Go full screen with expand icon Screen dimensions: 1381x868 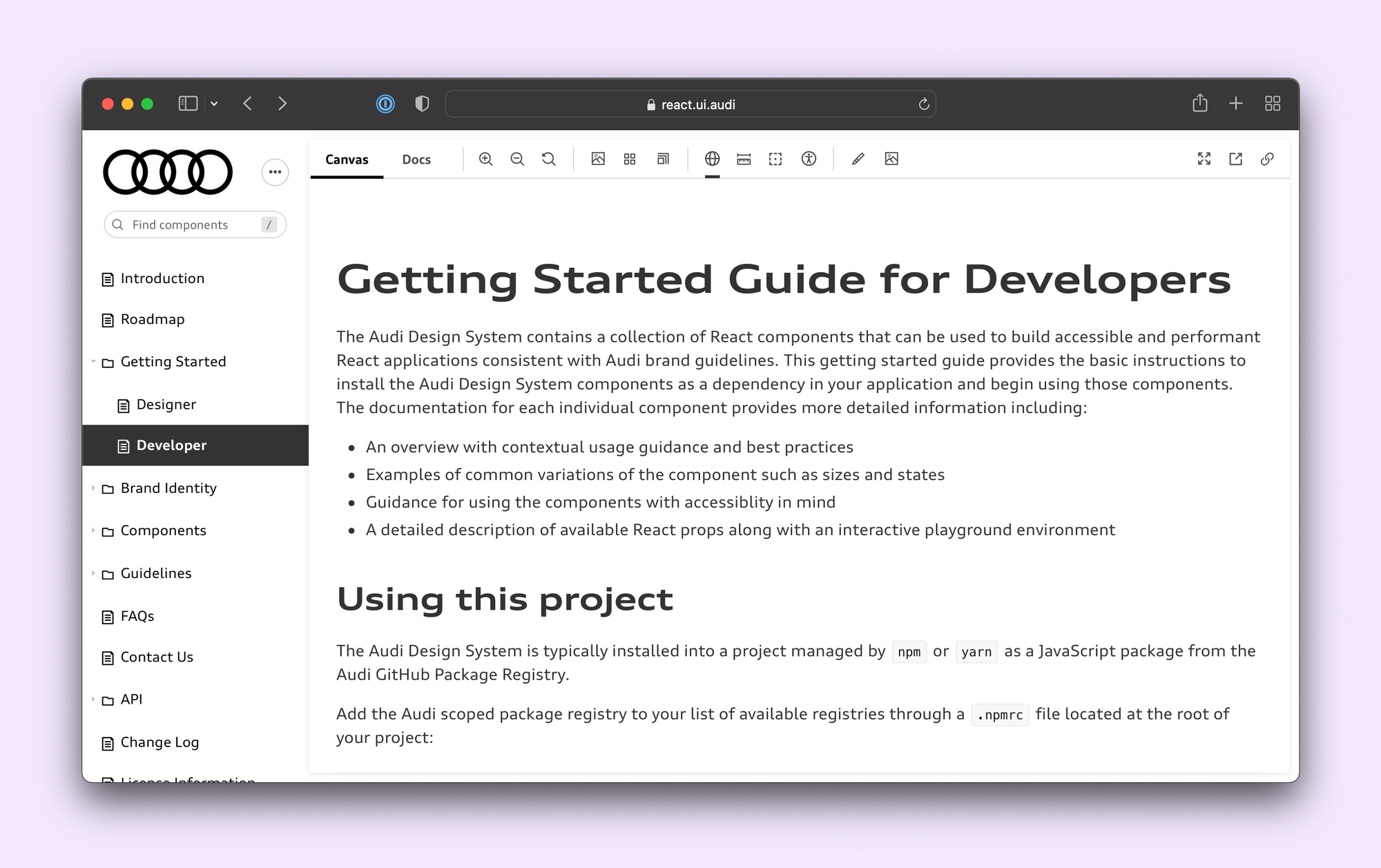pos(1204,159)
